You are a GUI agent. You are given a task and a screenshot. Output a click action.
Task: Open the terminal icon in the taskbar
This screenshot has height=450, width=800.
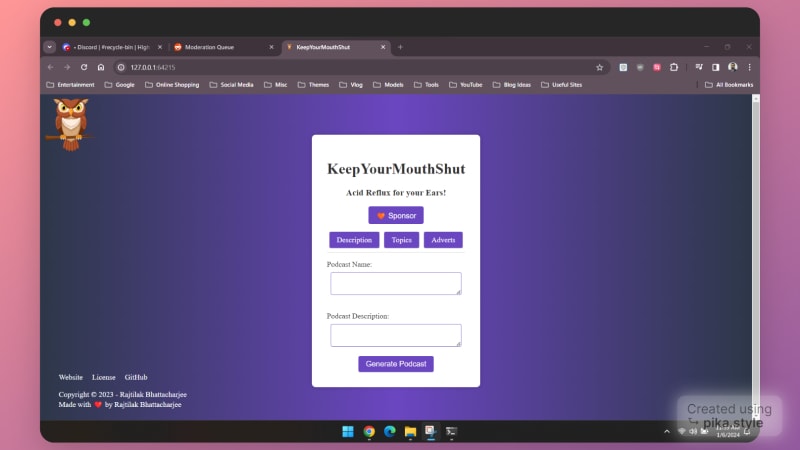point(452,431)
